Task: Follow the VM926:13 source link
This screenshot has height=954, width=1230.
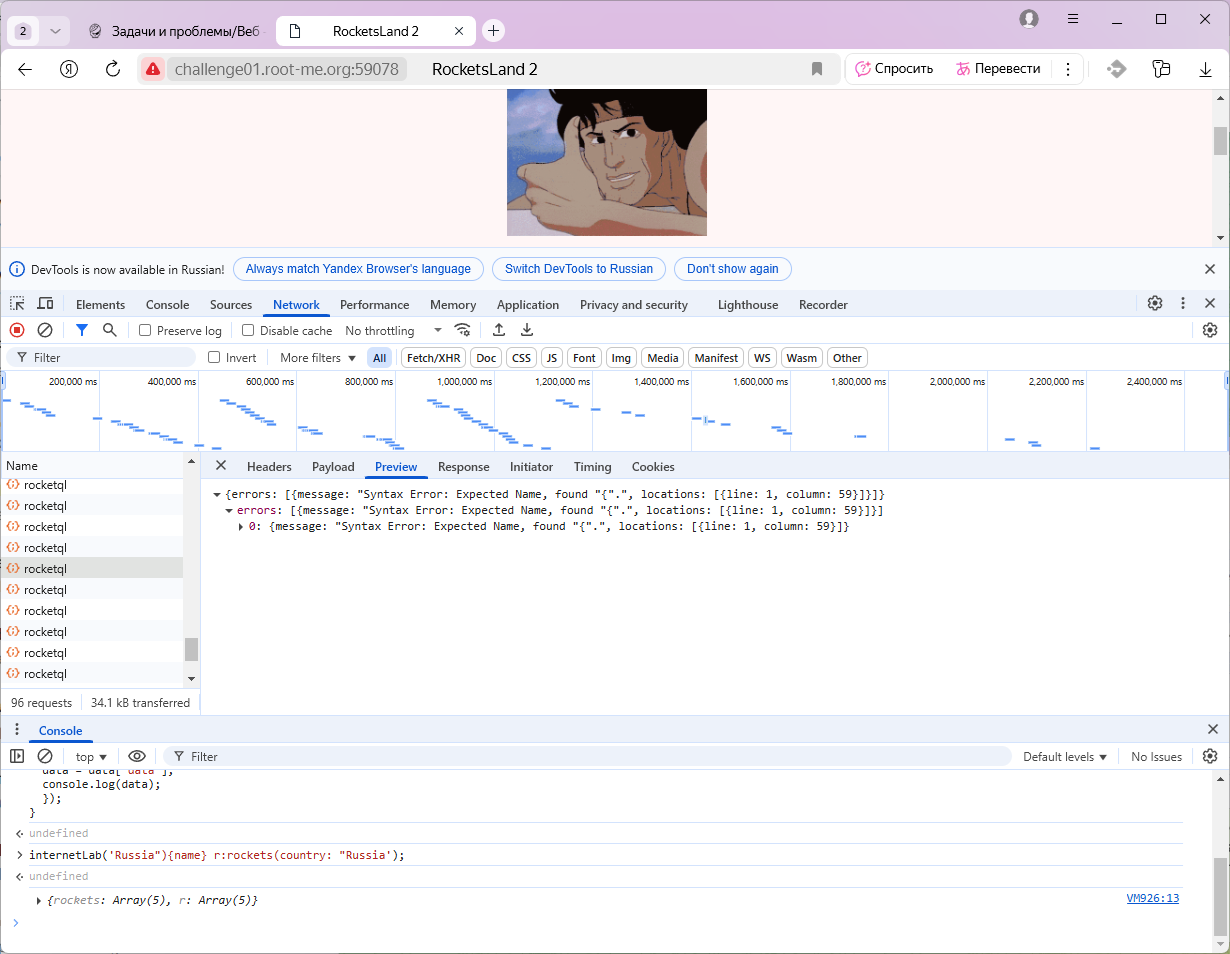Action: tap(1153, 898)
